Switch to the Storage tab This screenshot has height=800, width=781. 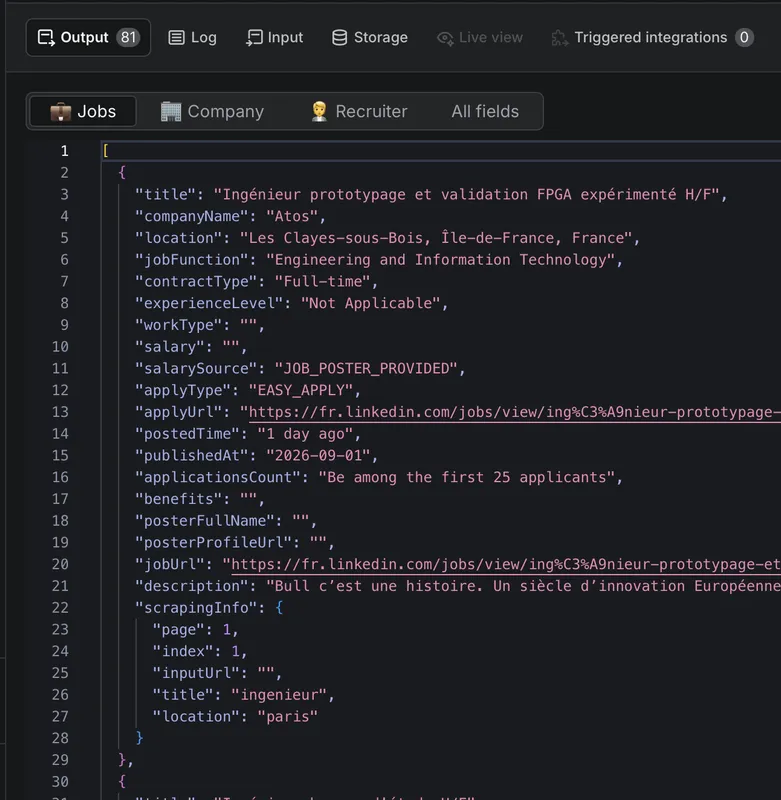point(370,37)
